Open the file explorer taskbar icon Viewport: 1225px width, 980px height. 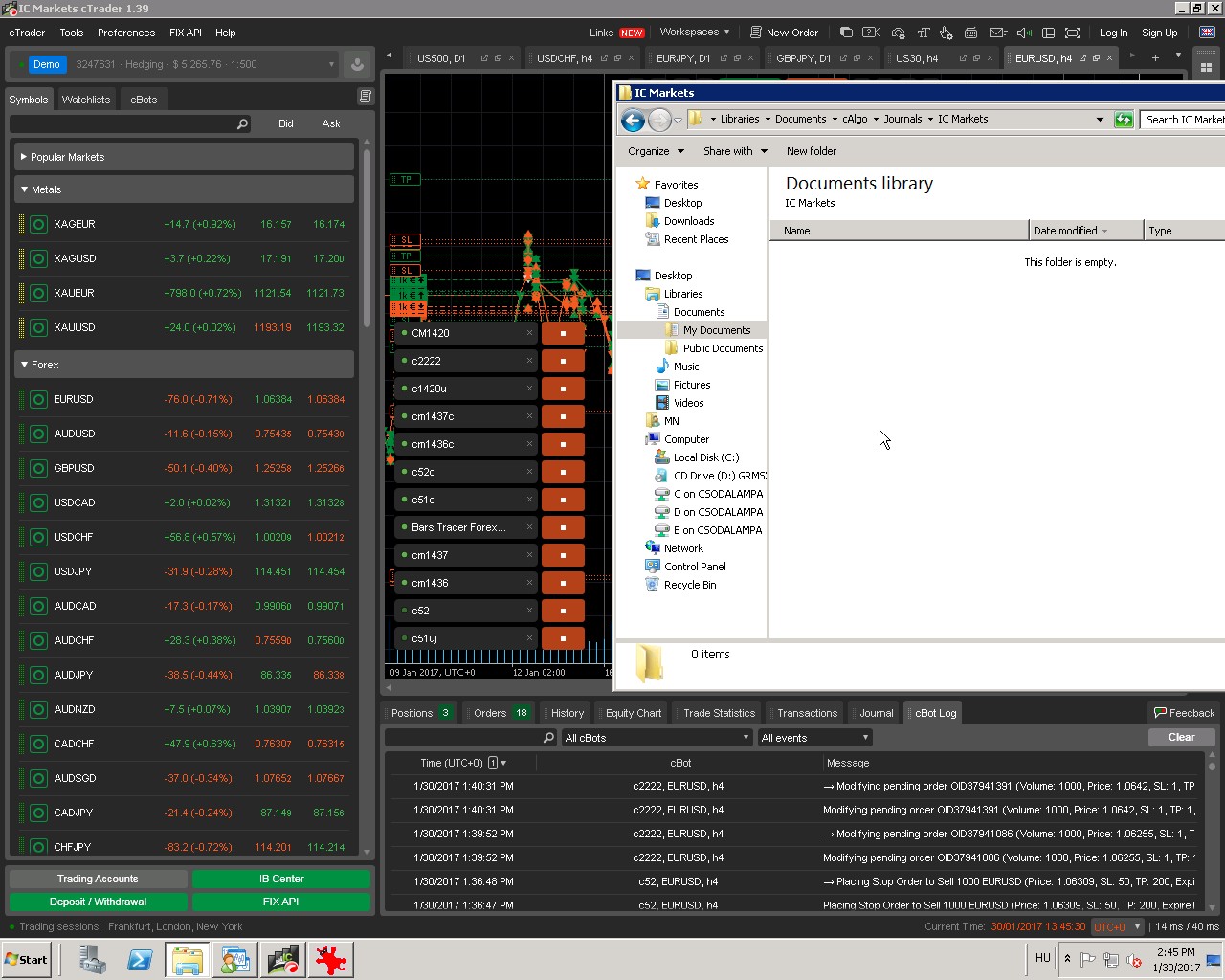pos(187,960)
